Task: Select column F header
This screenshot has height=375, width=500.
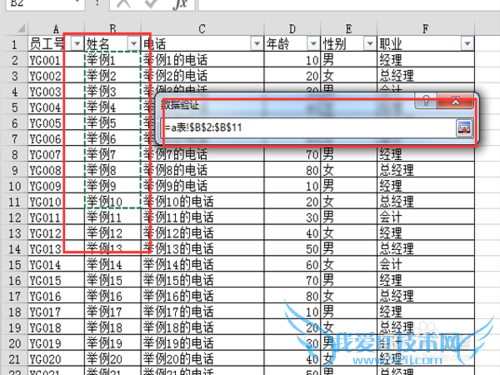Action: (426, 29)
